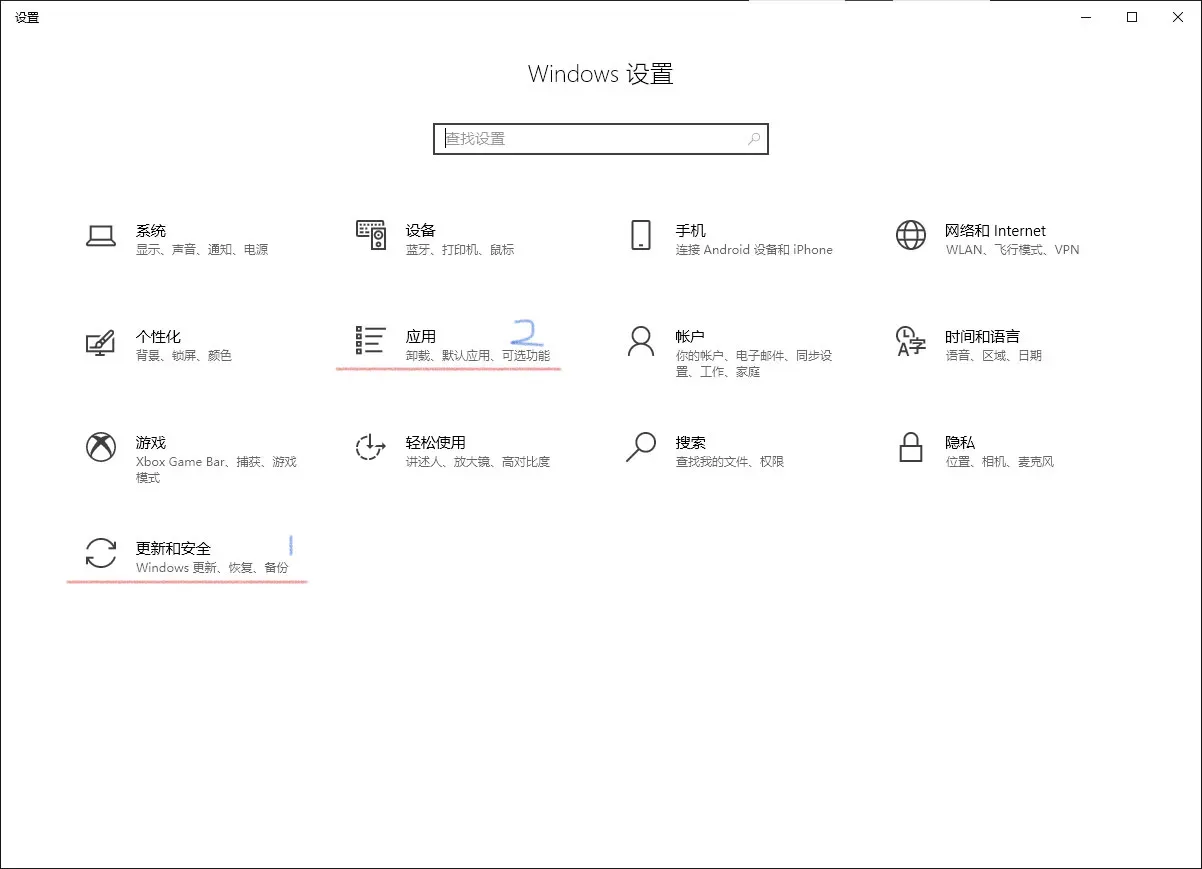1202x869 pixels.
Task: Click the 时间和语言 clock icon
Action: coord(911,341)
